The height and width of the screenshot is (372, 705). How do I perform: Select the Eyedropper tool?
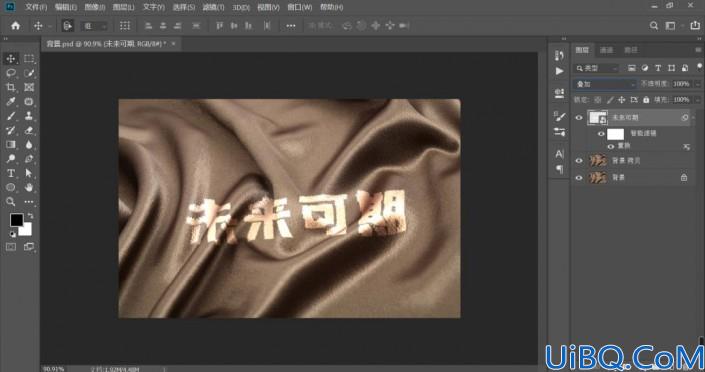(x=11, y=102)
